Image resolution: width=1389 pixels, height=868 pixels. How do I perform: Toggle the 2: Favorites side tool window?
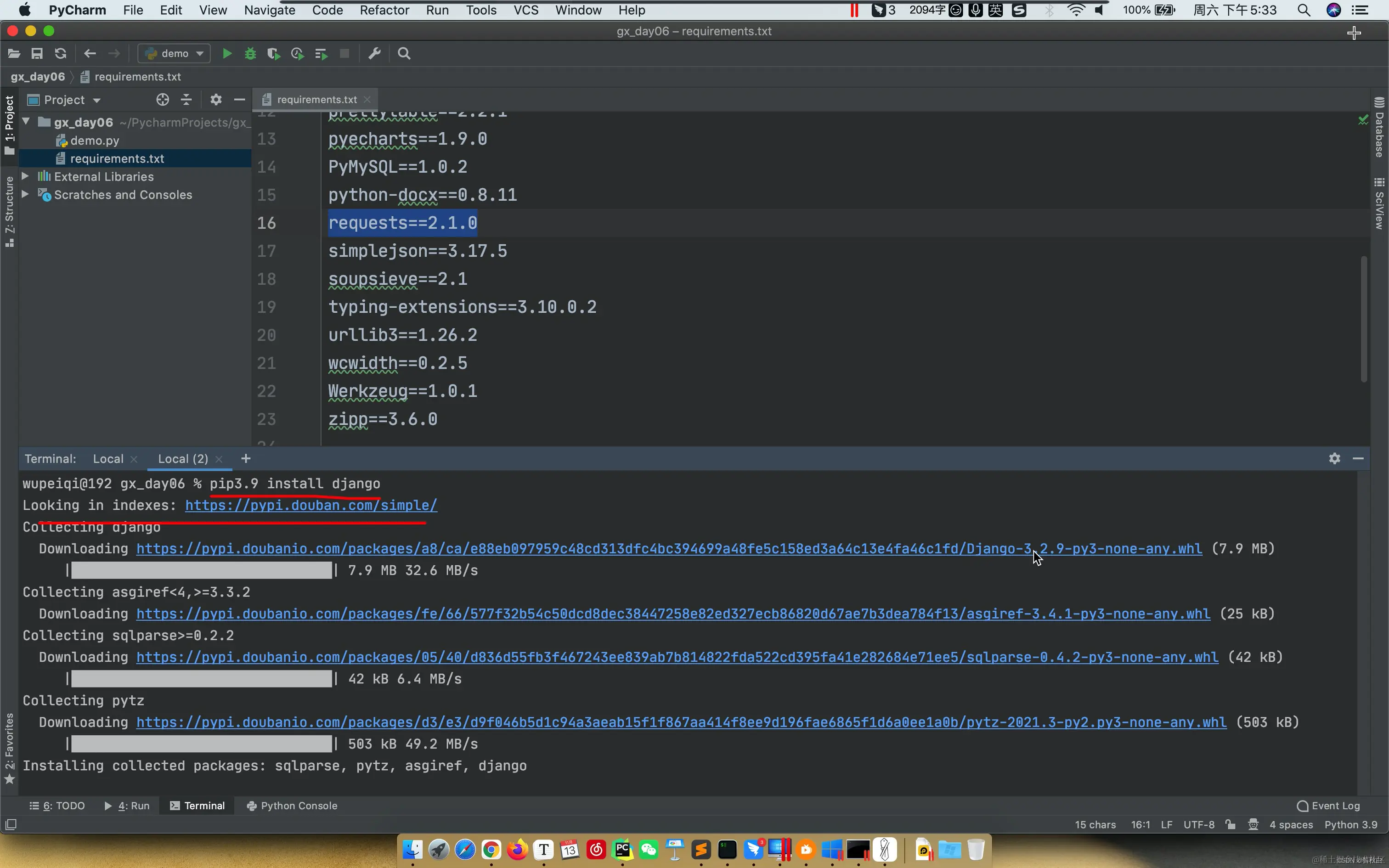pyautogui.click(x=9, y=748)
